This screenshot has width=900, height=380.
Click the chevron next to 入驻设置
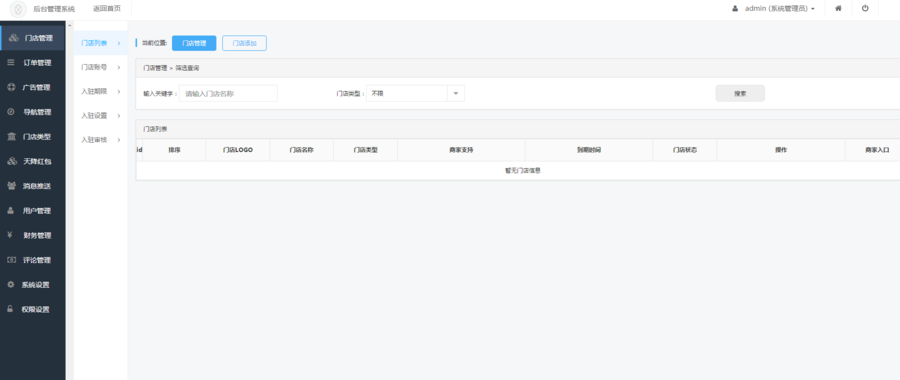pos(119,115)
